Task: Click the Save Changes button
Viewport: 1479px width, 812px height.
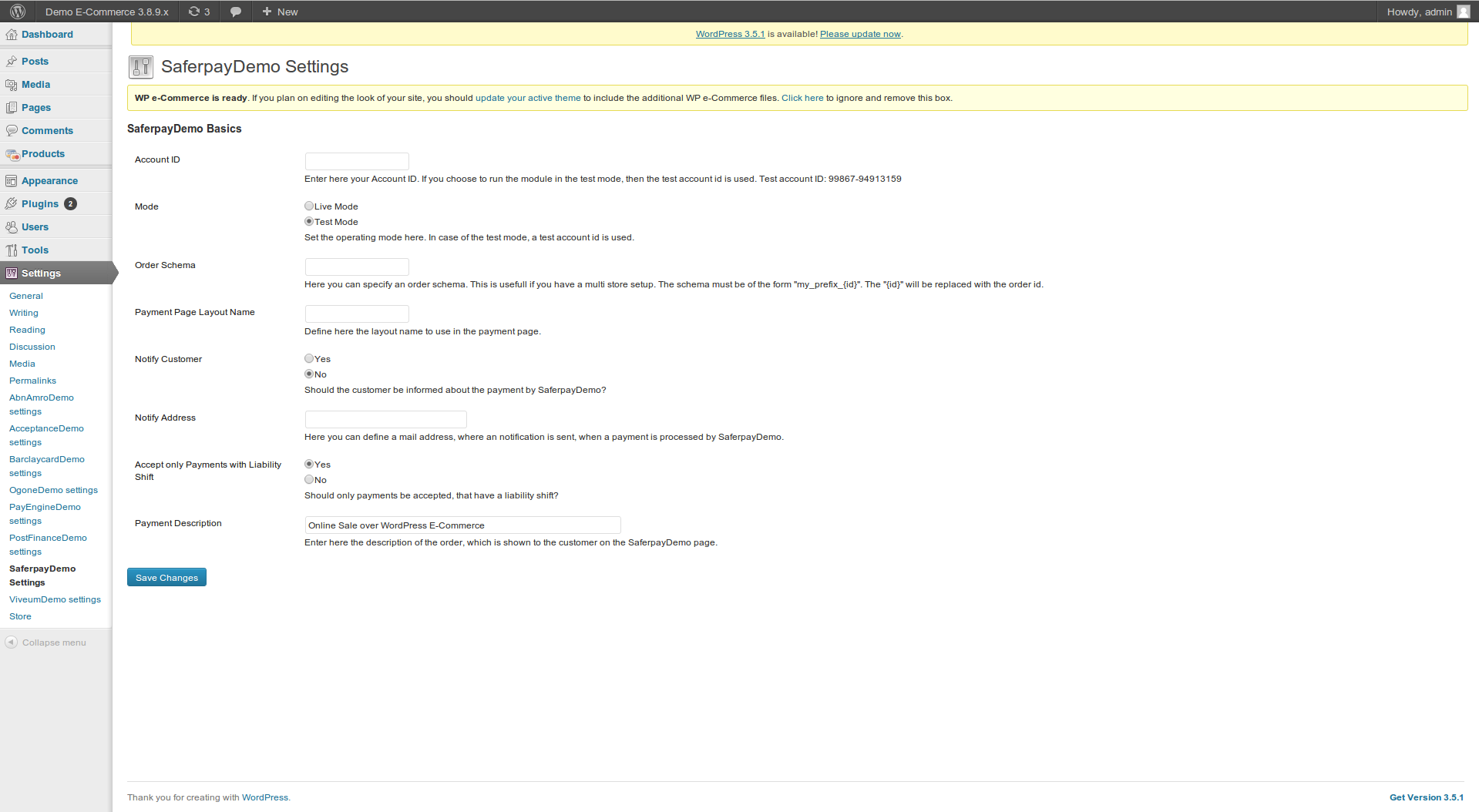Action: (x=166, y=578)
